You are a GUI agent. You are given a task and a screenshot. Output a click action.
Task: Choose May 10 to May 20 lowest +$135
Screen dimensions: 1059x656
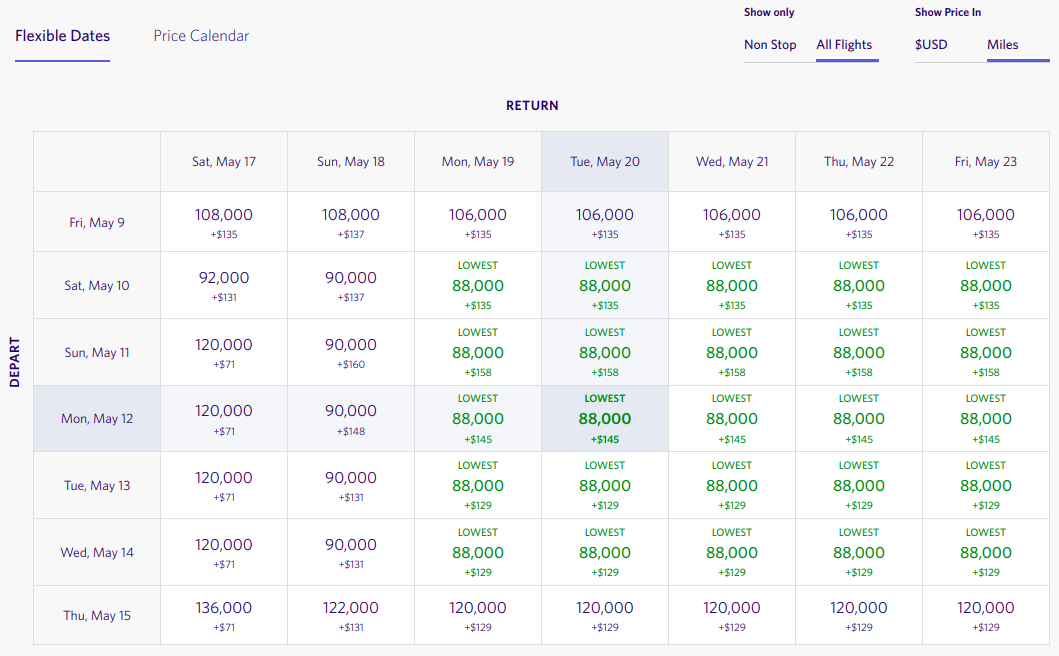(604, 285)
